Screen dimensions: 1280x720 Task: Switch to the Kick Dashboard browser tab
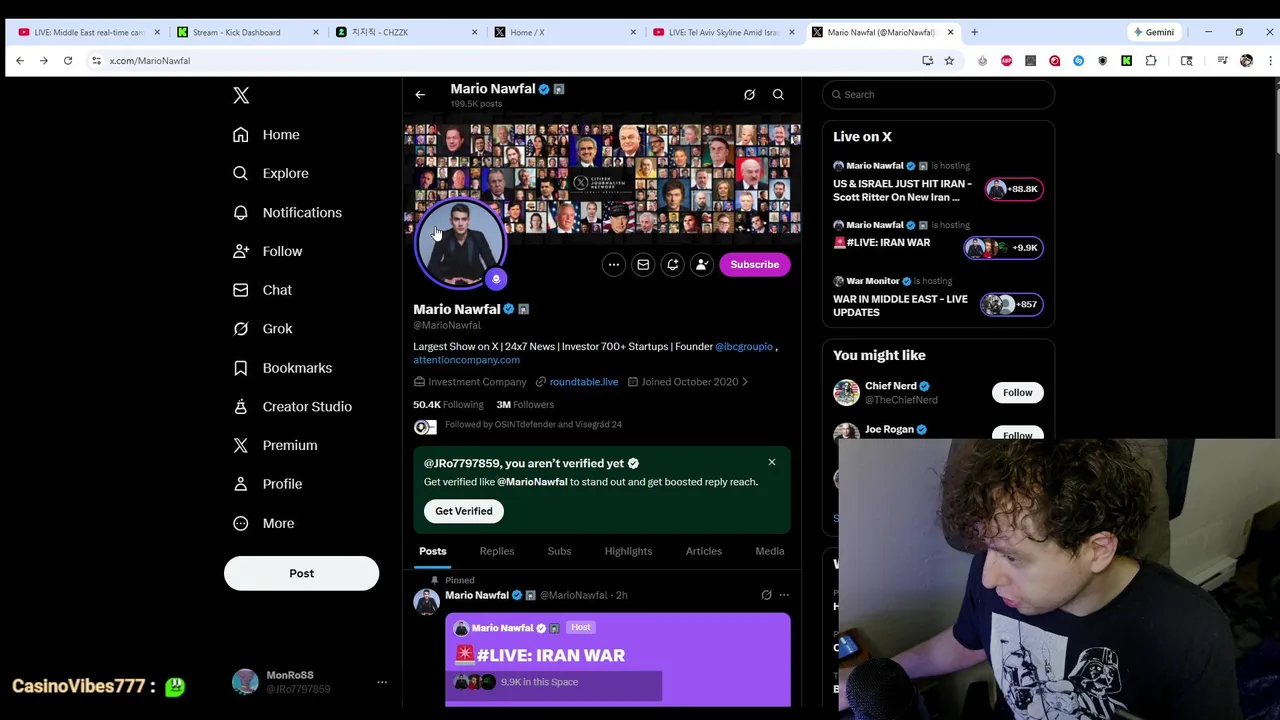[246, 32]
